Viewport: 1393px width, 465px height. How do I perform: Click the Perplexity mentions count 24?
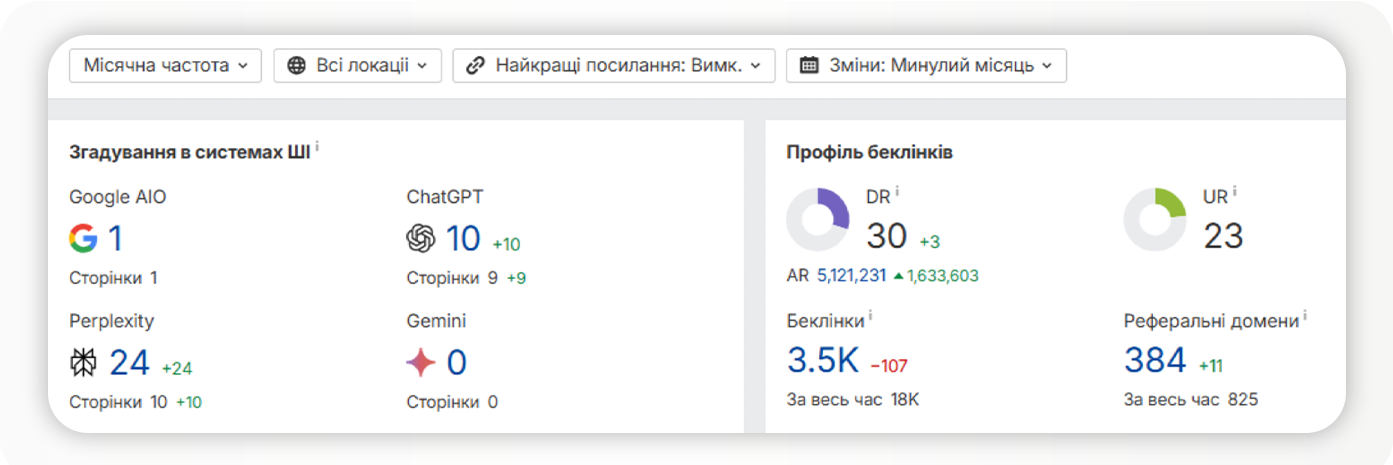[129, 362]
